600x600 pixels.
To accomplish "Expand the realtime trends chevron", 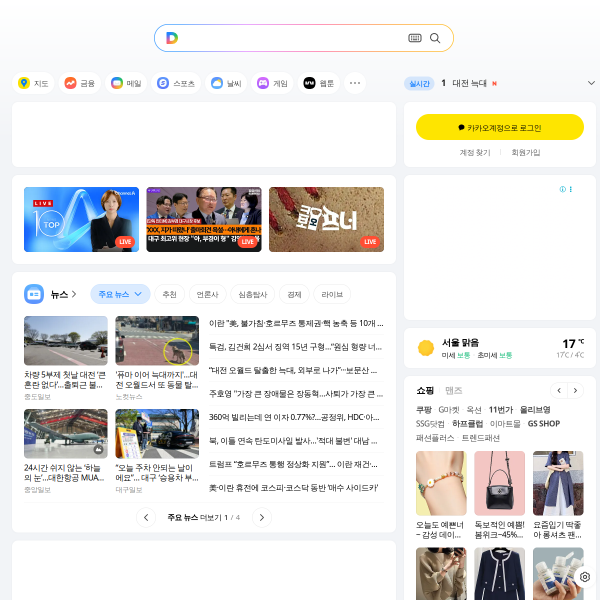I will tap(591, 83).
